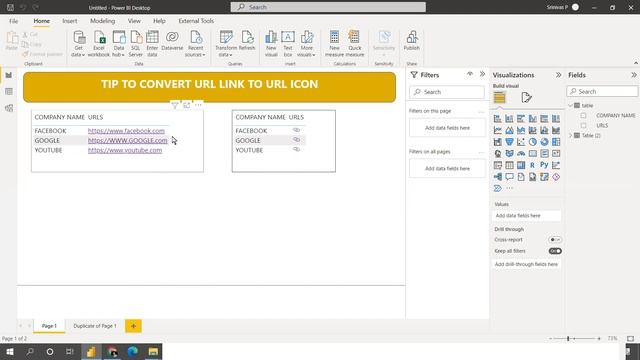The height and width of the screenshot is (360, 640).
Task: Click the Fields pane Search field
Action: point(602,91)
